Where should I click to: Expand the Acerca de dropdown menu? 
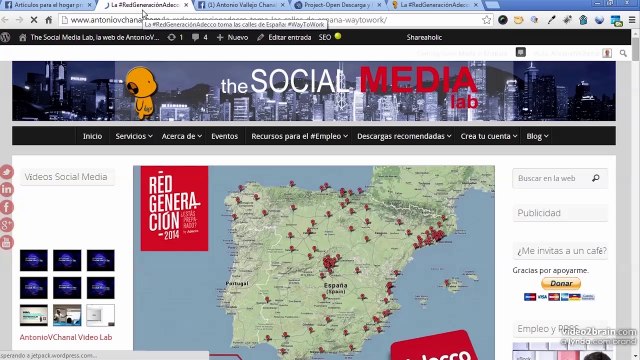click(x=182, y=136)
